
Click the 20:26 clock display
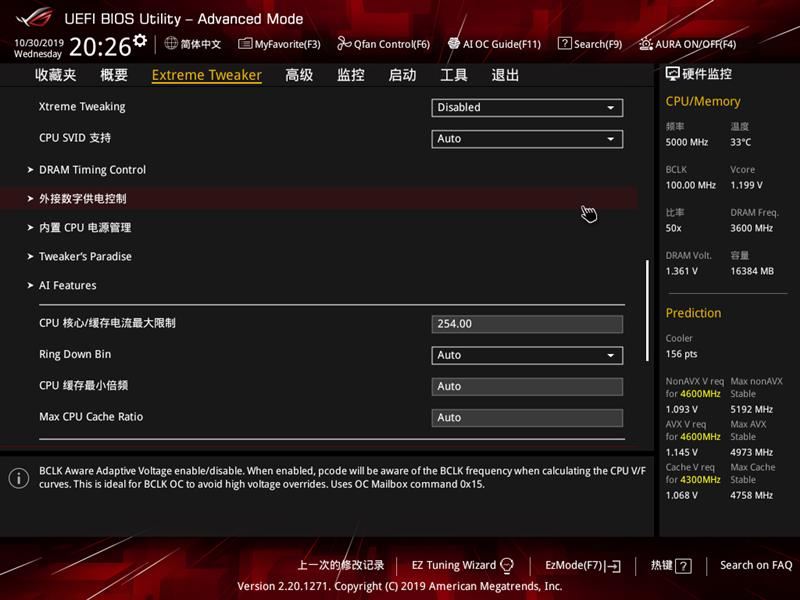(x=100, y=47)
